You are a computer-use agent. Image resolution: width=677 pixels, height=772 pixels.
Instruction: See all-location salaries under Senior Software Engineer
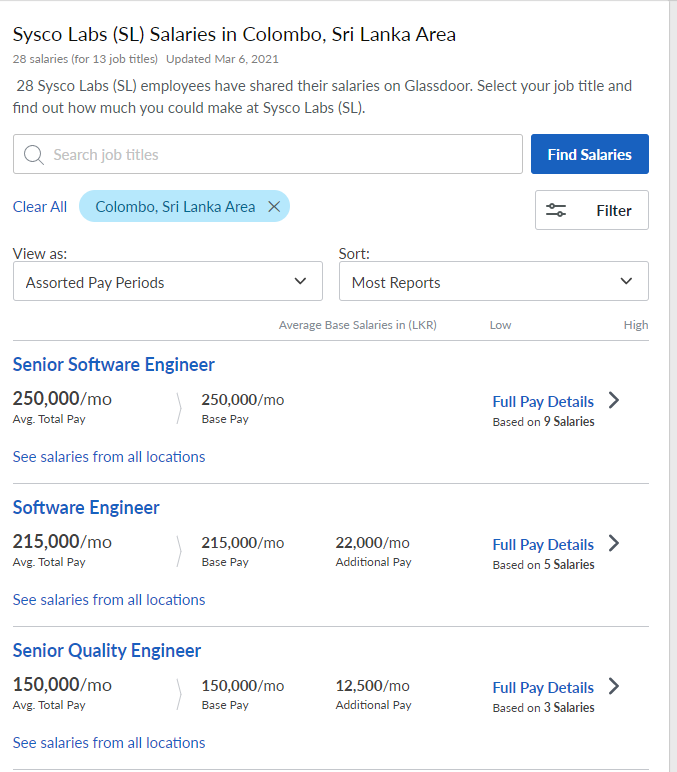click(x=109, y=457)
